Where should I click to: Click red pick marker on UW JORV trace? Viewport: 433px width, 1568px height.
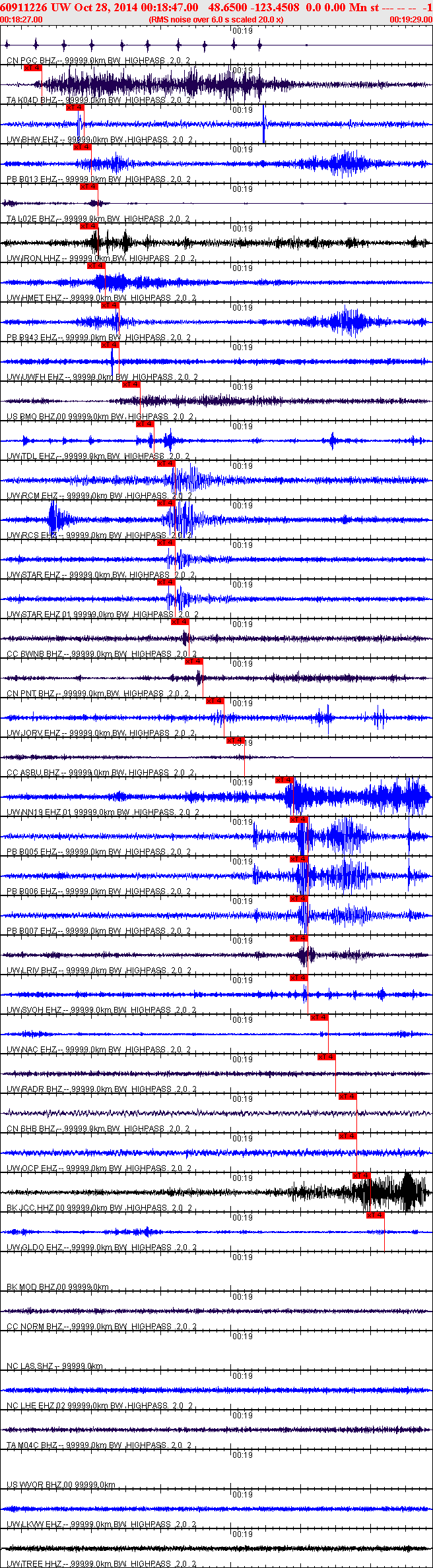(x=215, y=700)
